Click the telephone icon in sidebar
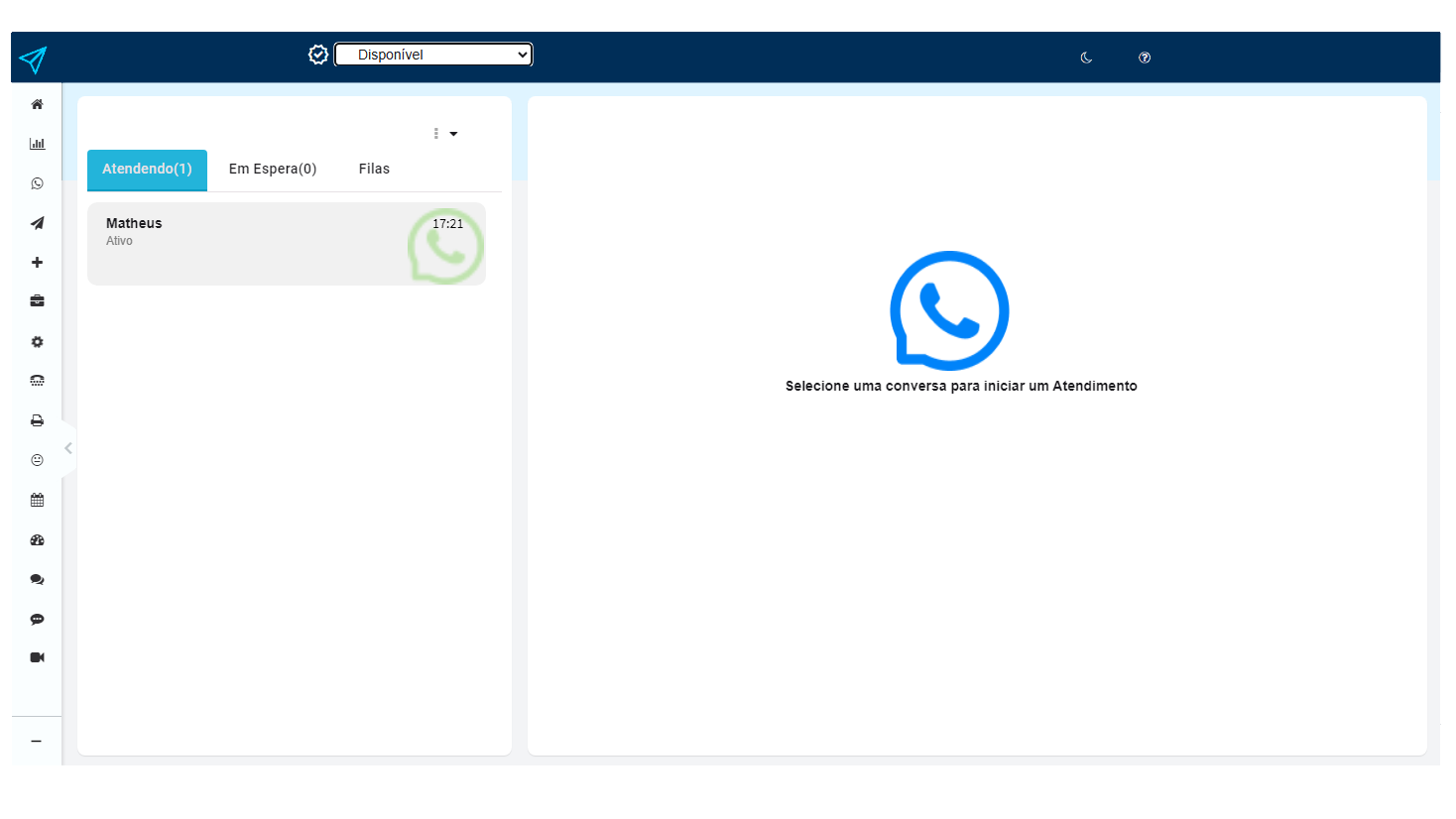The height and width of the screenshot is (819, 1456). point(37,381)
